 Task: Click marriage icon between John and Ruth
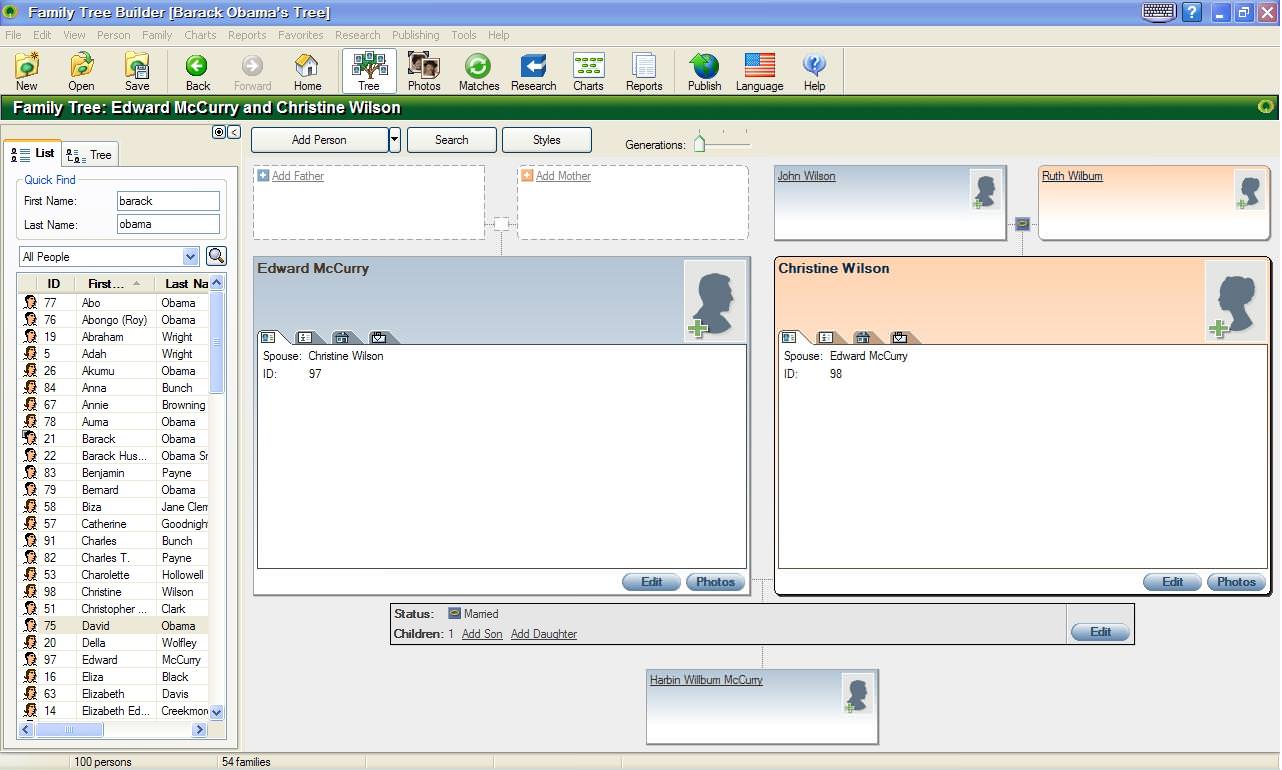1022,224
